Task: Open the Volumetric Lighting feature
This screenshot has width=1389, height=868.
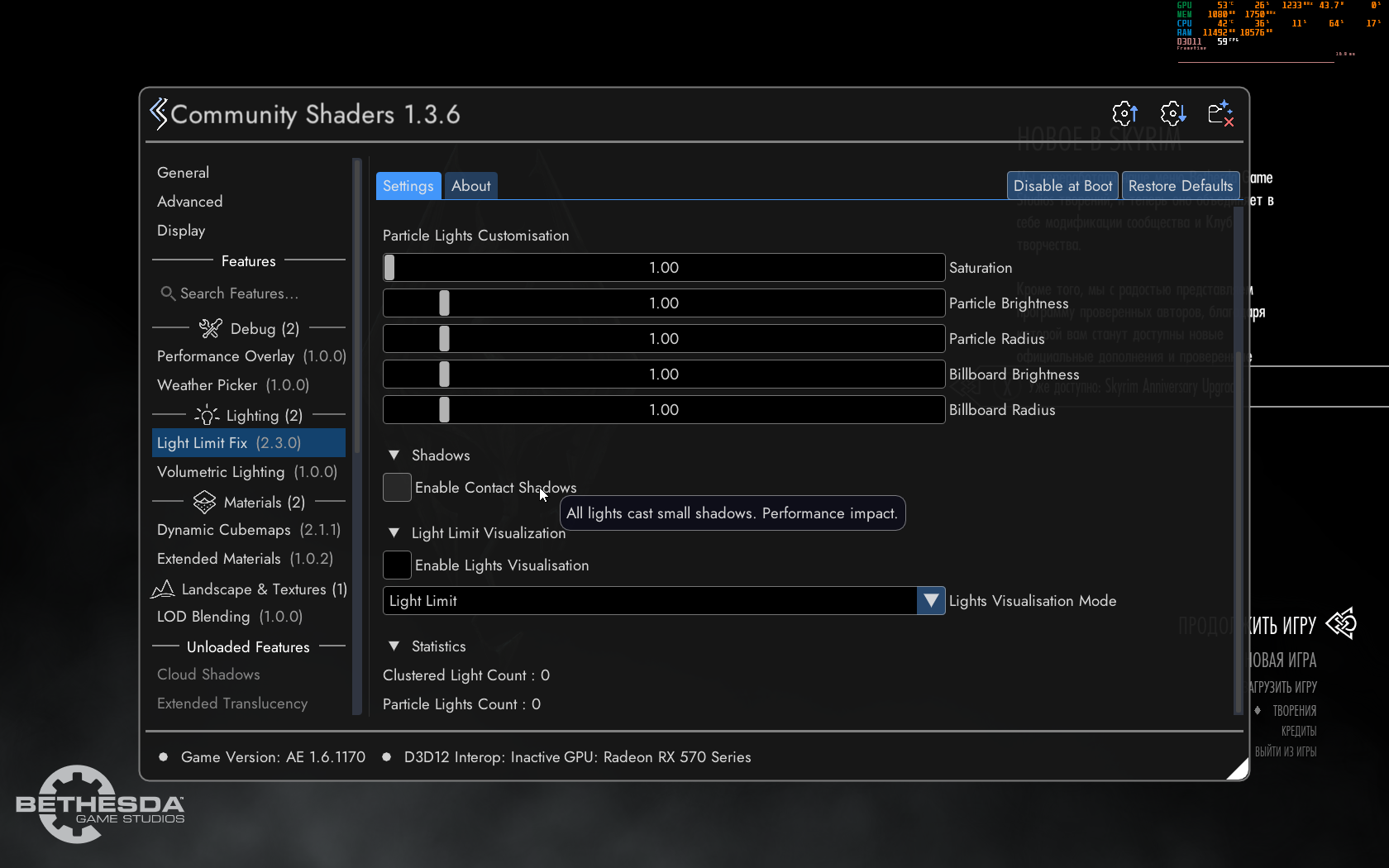Action: tap(250, 472)
